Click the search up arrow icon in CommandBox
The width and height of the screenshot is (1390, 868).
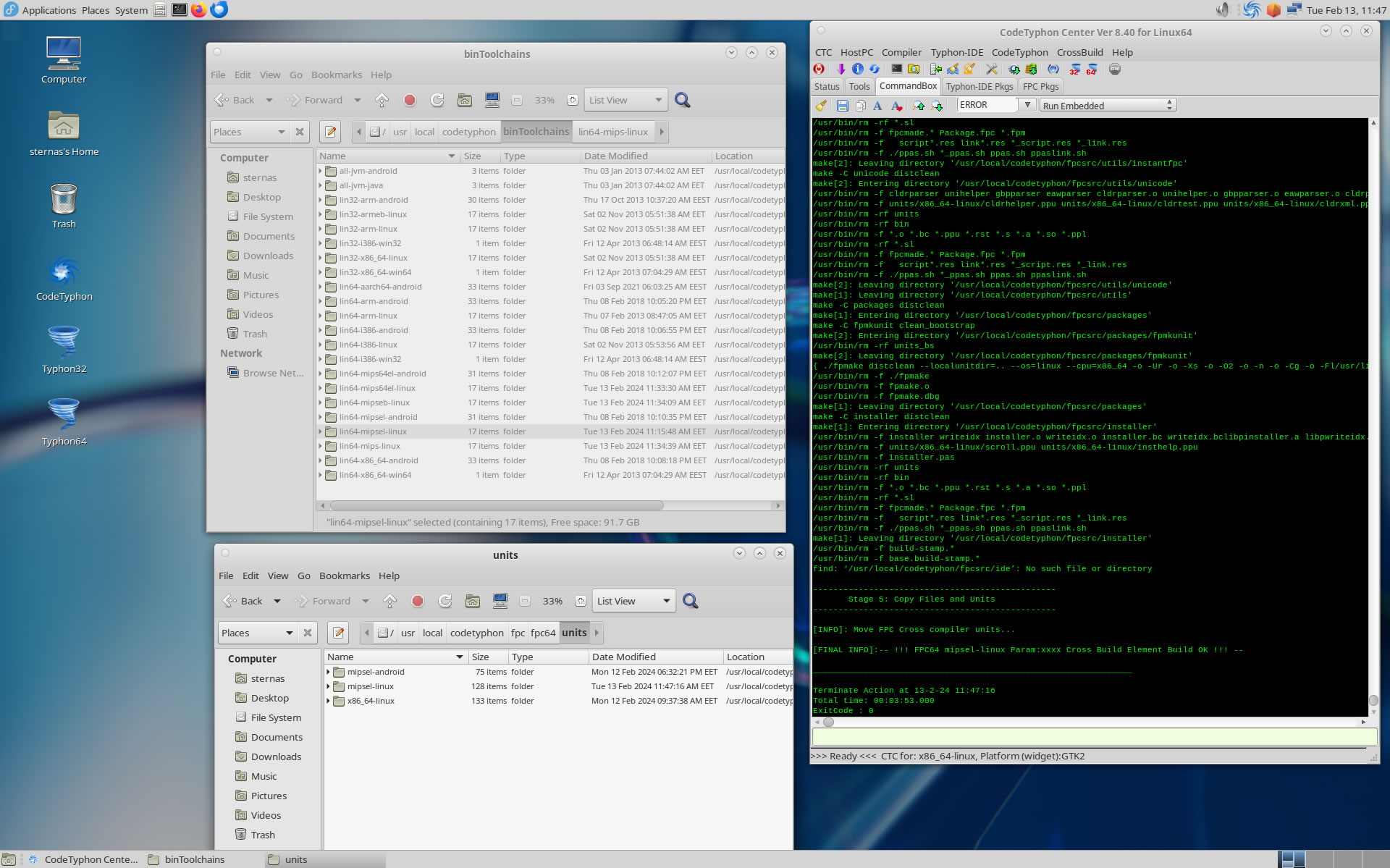(919, 106)
